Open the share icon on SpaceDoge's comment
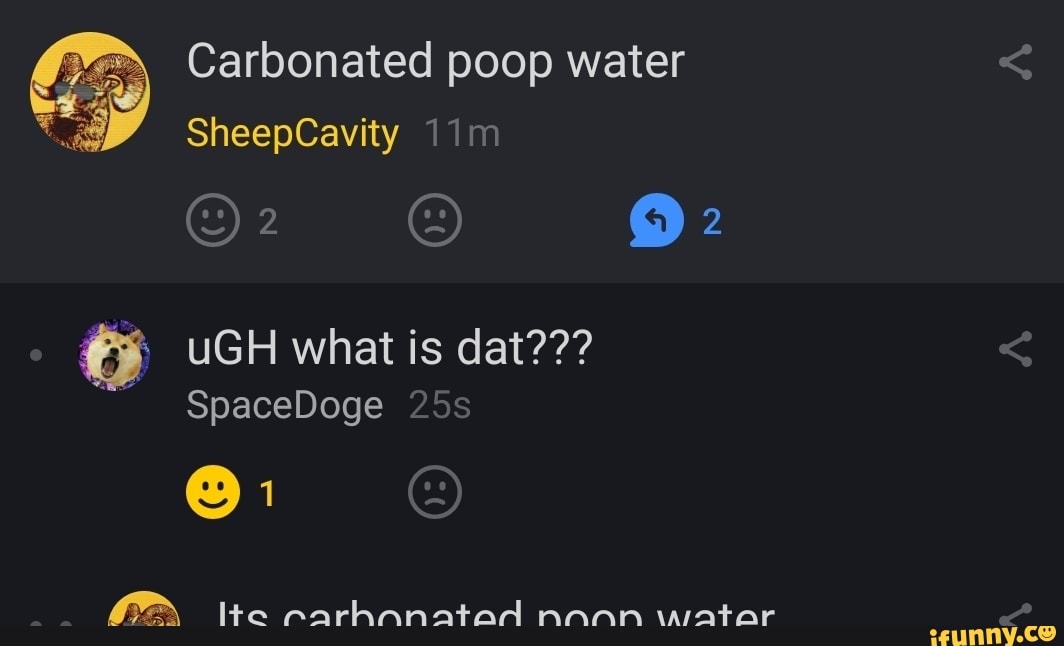The height and width of the screenshot is (646, 1064). [x=1016, y=349]
